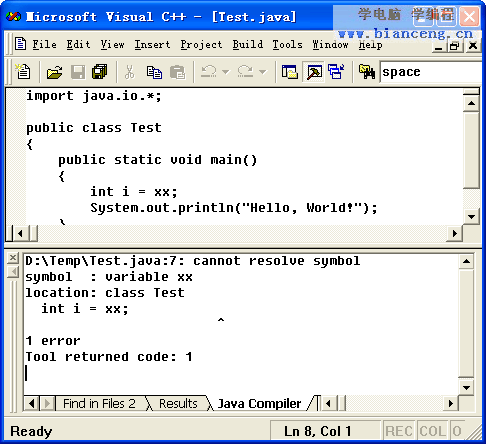The height and width of the screenshot is (444, 486).
Task: Click 'Ln 8, Col 1' in status bar
Action: point(317,431)
